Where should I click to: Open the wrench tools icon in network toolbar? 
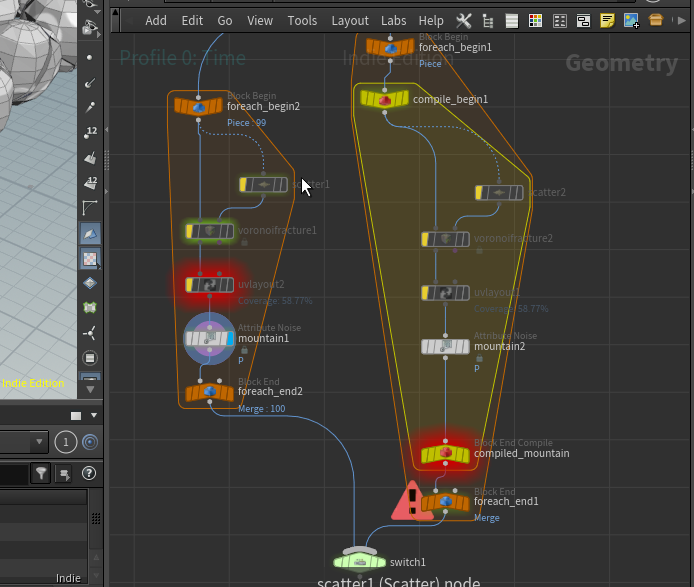(x=464, y=20)
